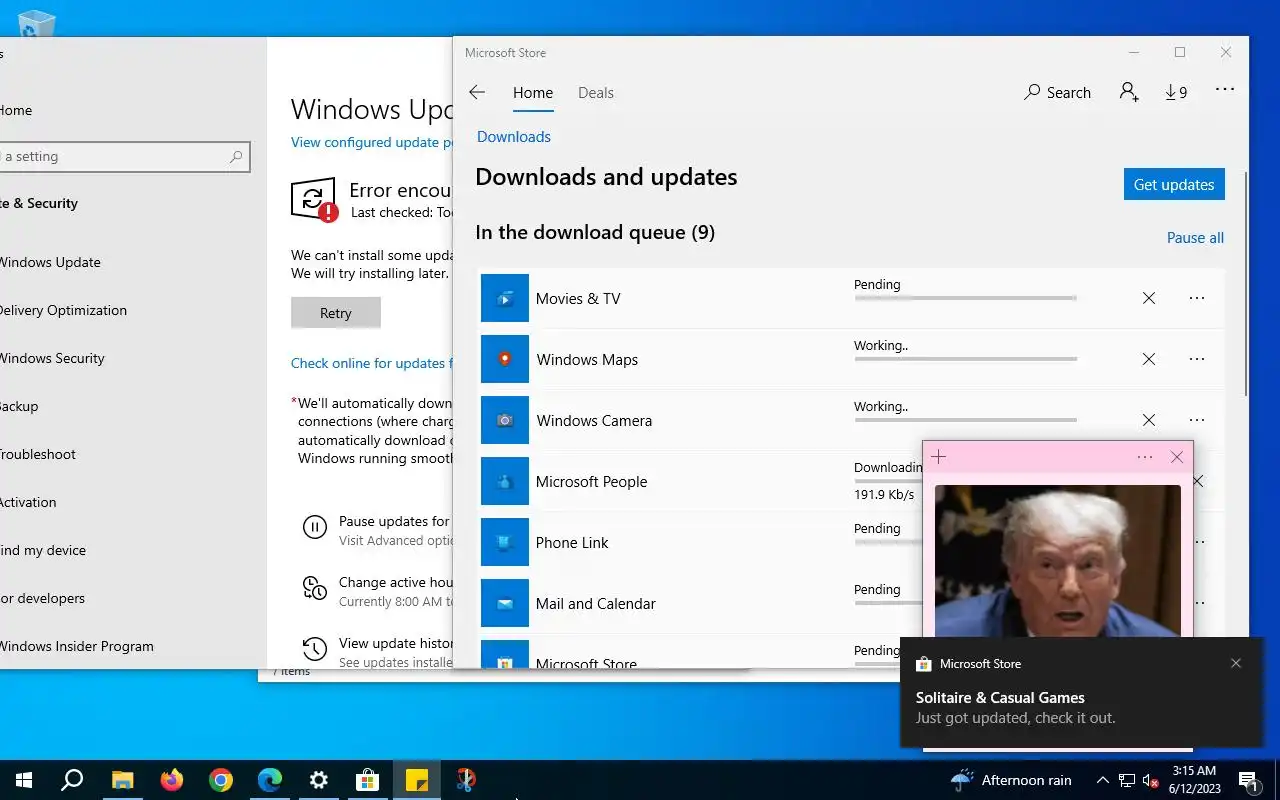
Task: Open taskbar Search
Action: coord(72,780)
